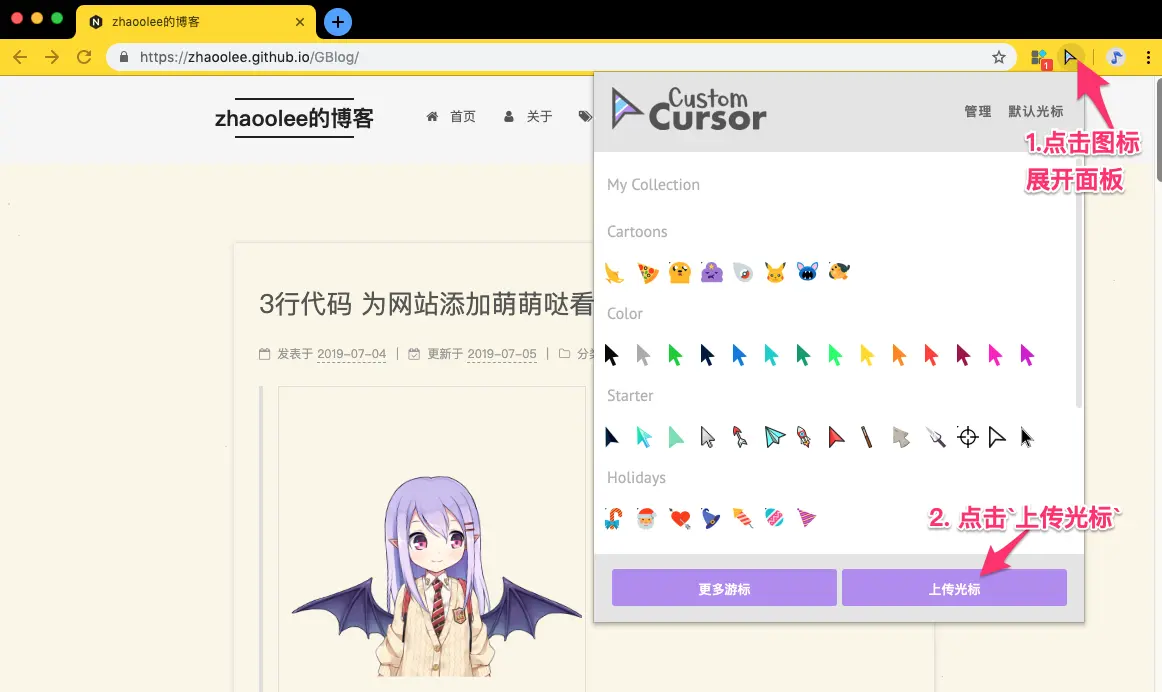Pick the white outlined triangle Starter cursor
Screen dimensions: 1162x692
(x=997, y=437)
